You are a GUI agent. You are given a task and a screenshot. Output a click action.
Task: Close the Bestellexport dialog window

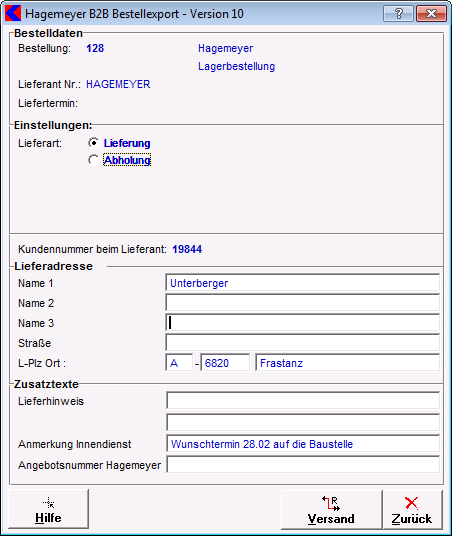click(x=431, y=14)
